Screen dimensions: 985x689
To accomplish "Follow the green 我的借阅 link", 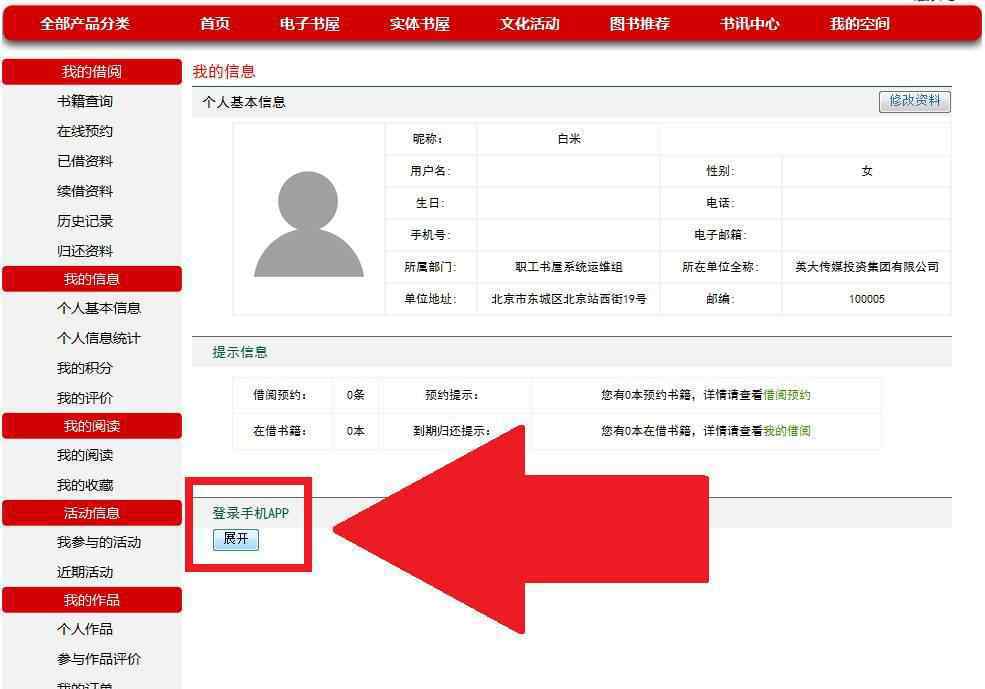I will [787, 431].
